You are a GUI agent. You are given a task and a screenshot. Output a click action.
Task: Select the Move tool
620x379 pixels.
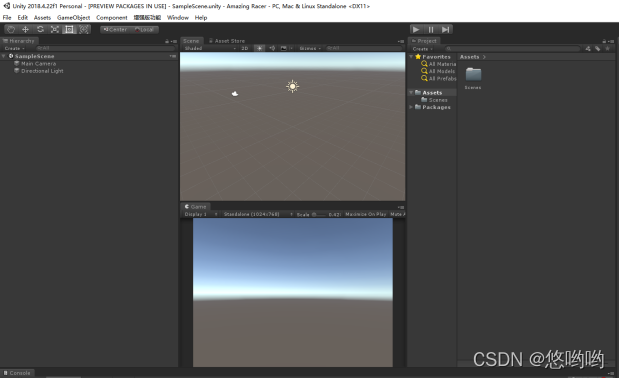(26, 30)
